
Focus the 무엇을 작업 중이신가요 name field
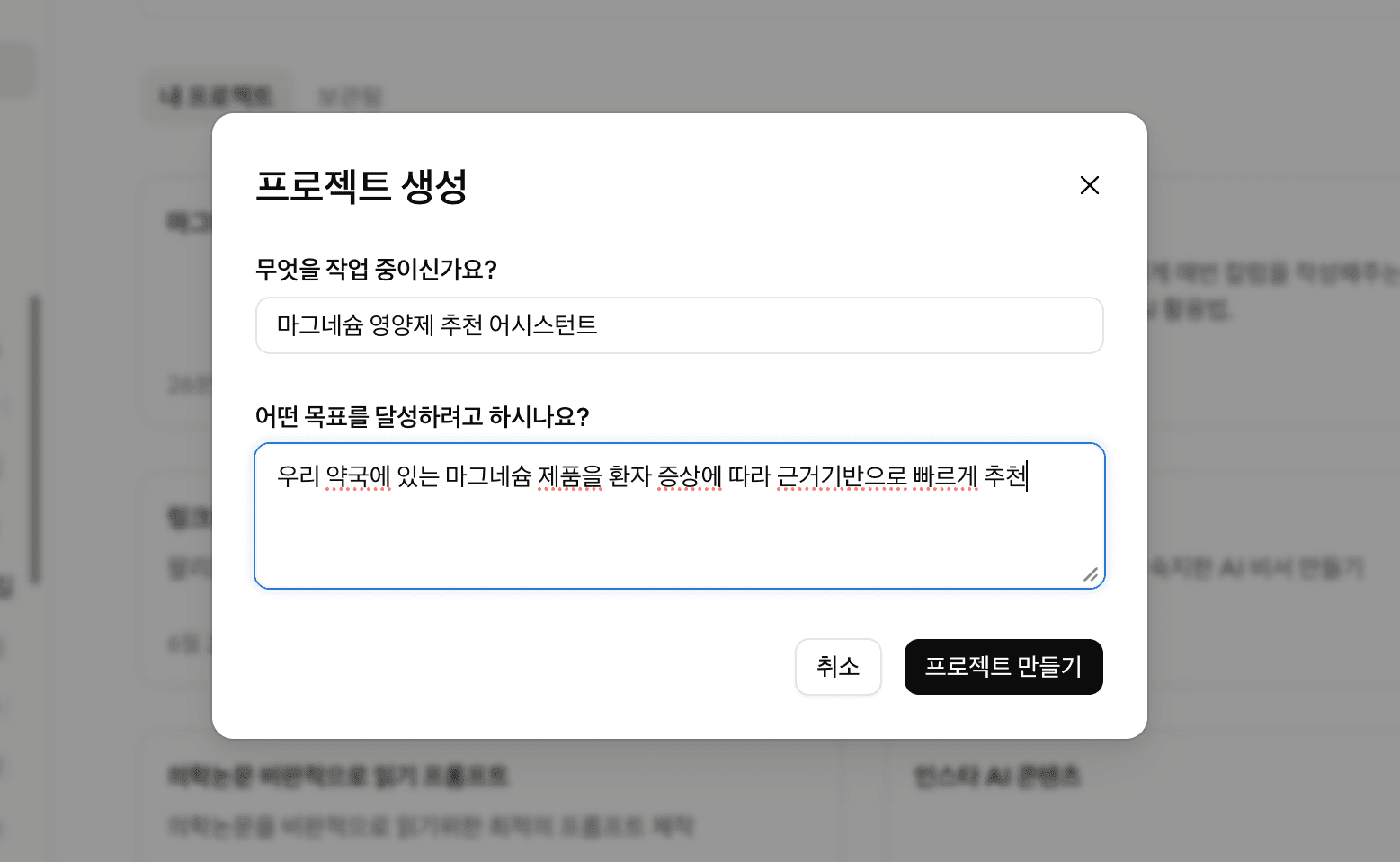pyautogui.click(x=679, y=325)
